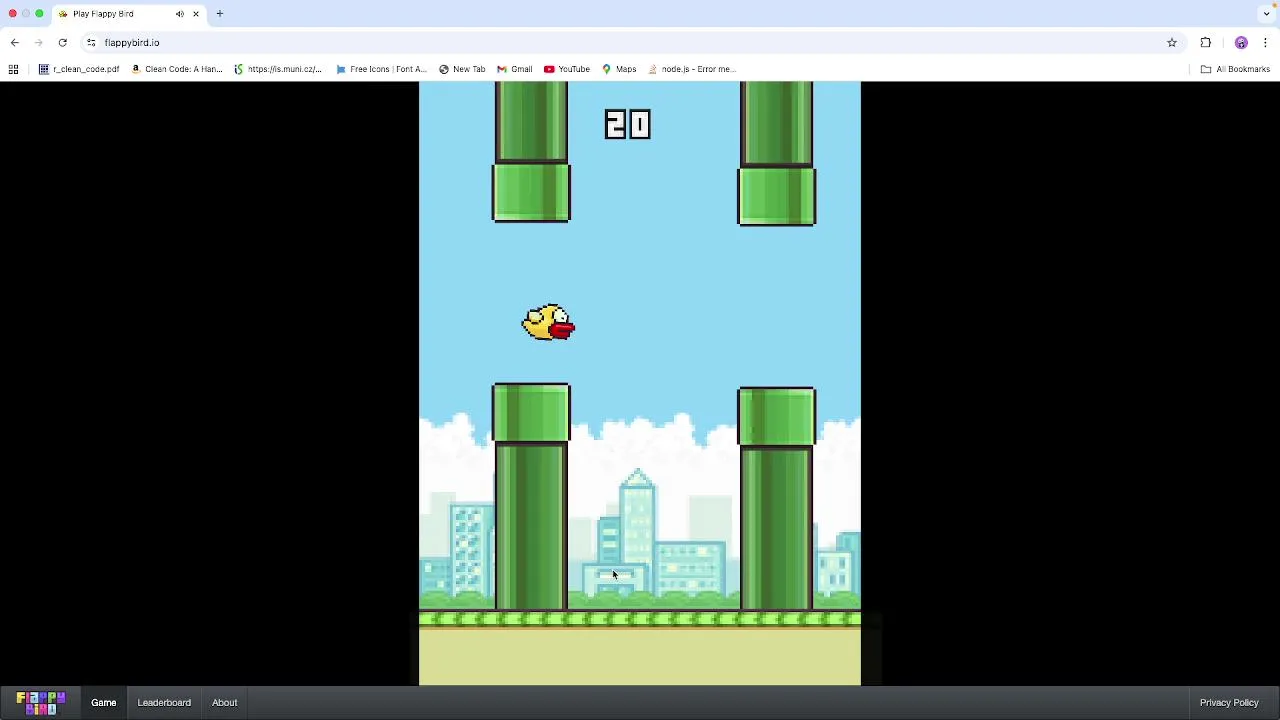
Task: Open the Free Icons | Font A... bookmark
Action: click(381, 69)
